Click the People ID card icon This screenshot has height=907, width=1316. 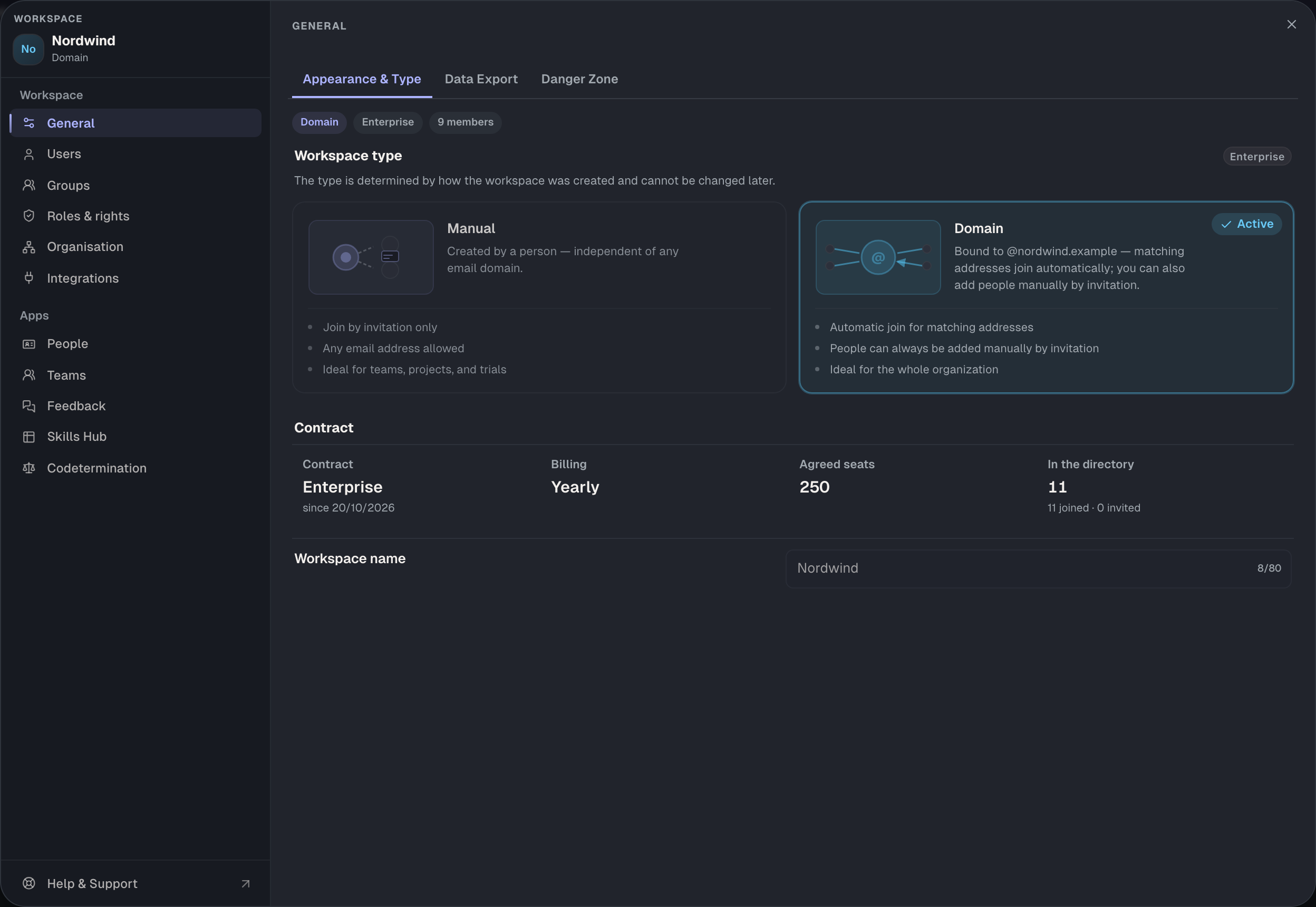pos(29,344)
